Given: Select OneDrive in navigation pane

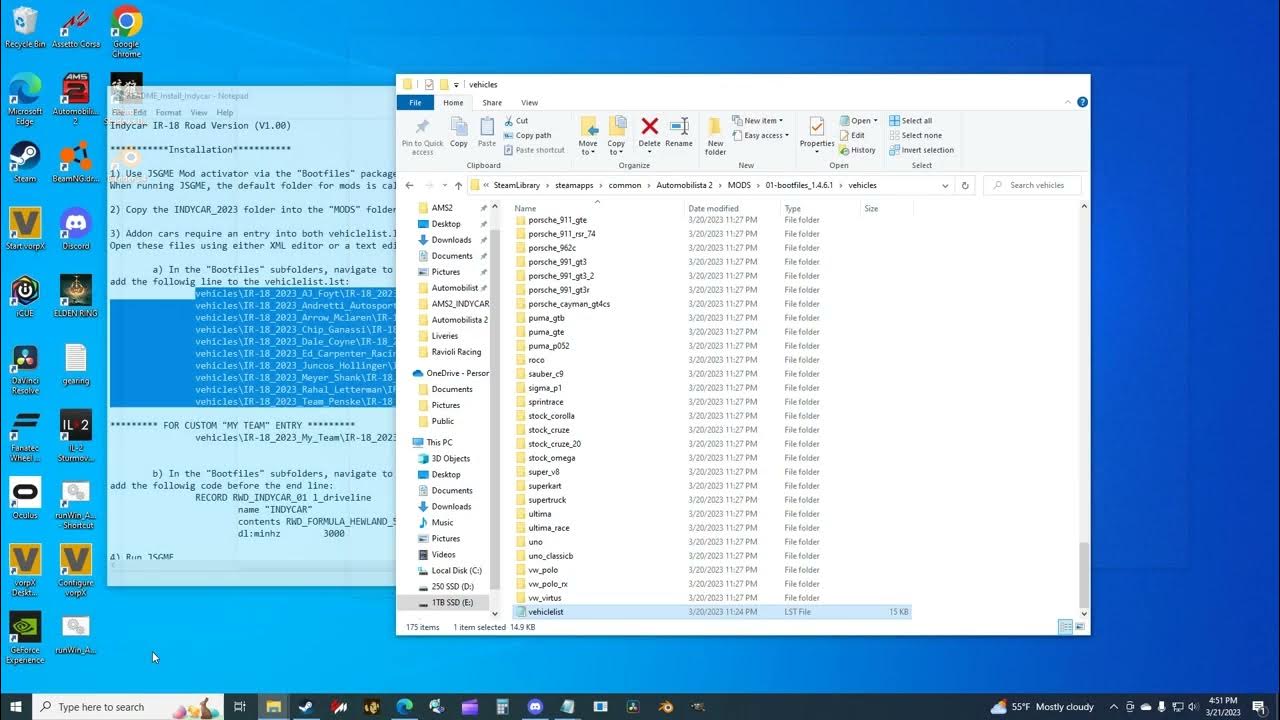Looking at the screenshot, I should (451, 373).
